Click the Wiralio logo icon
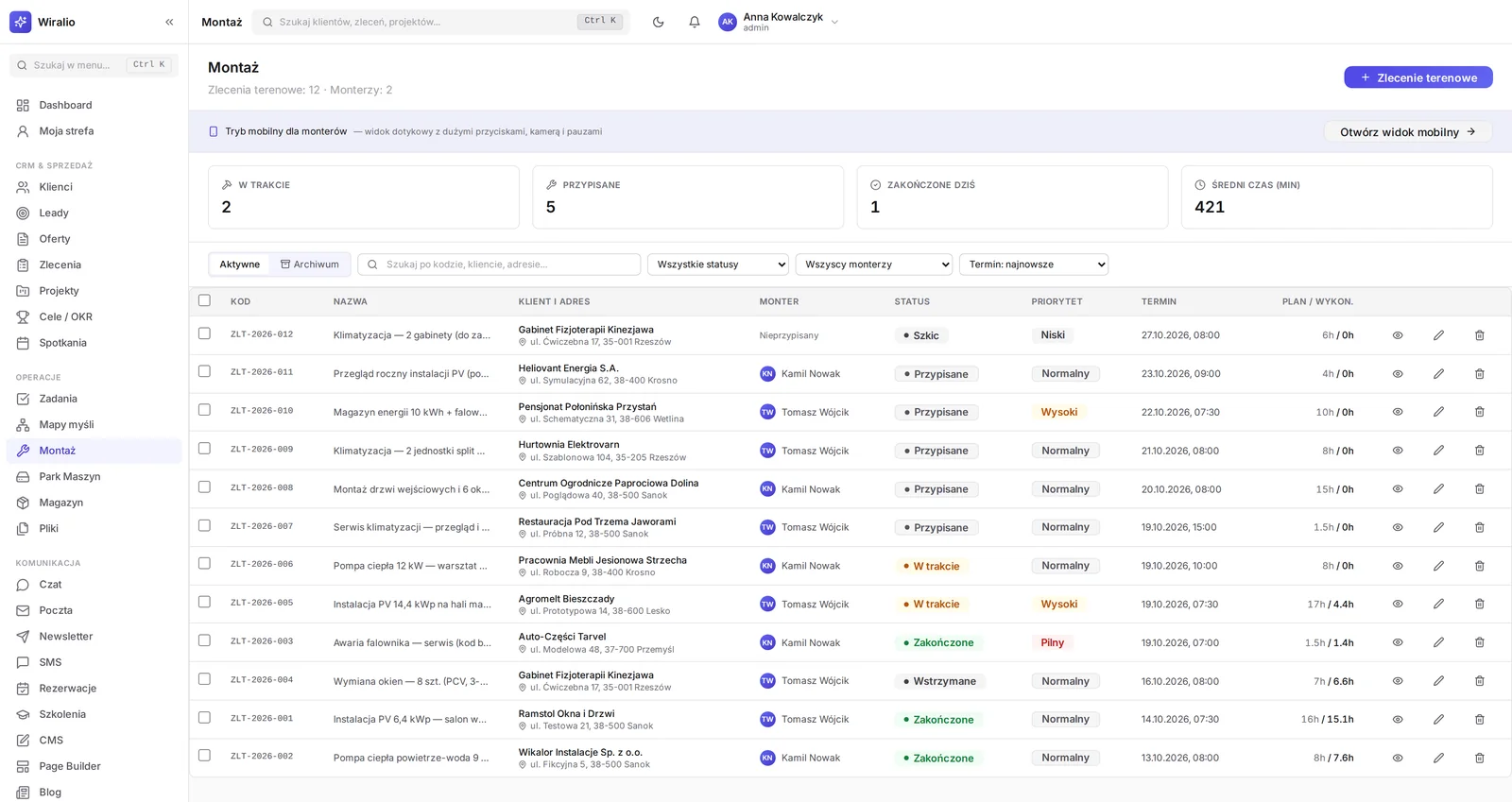The image size is (1512, 802). (20, 22)
